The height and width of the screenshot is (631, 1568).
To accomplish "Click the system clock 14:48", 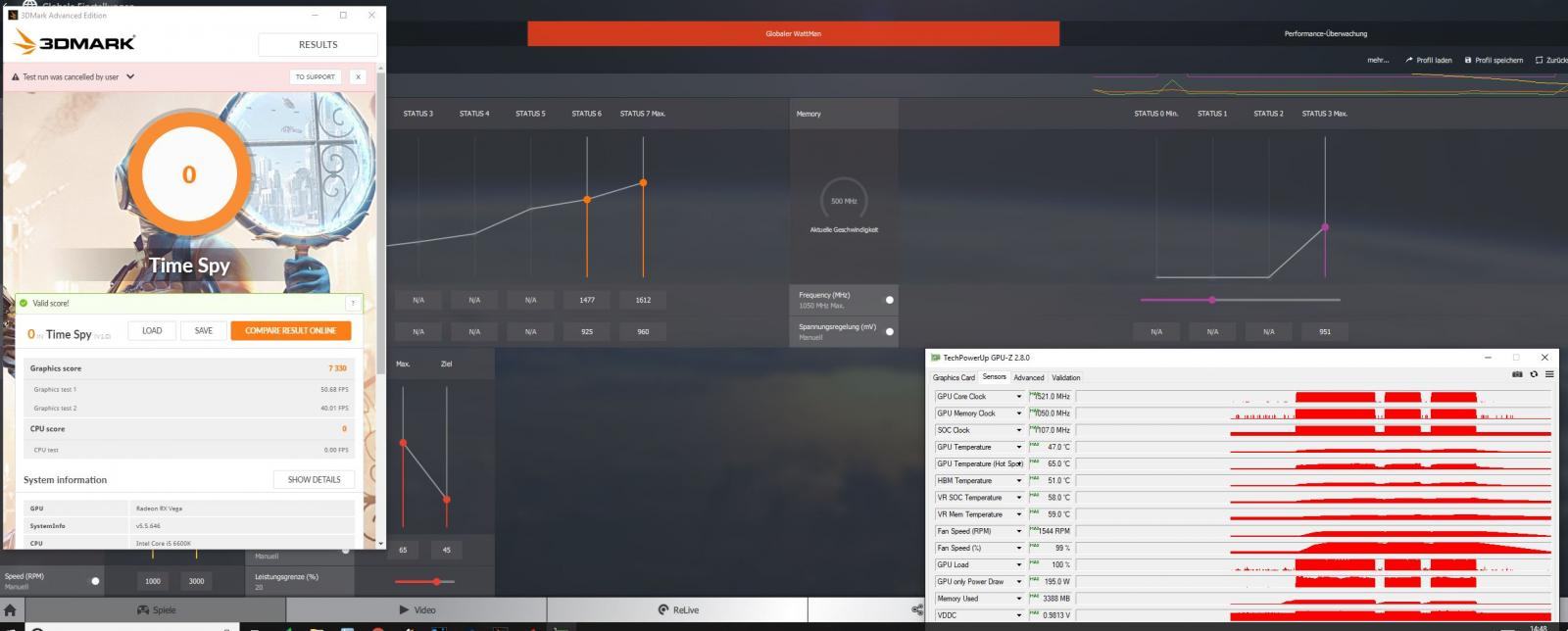I will click(1539, 628).
